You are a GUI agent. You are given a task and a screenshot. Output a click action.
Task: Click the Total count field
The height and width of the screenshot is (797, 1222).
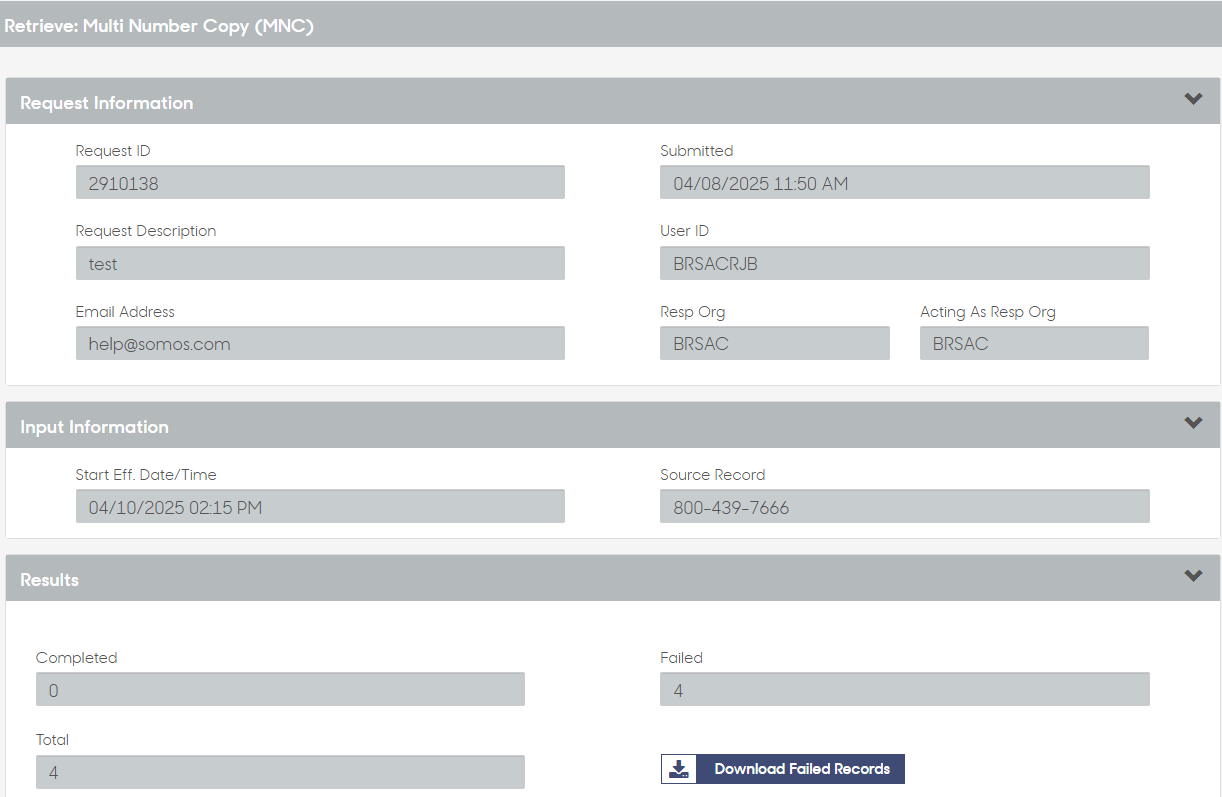point(280,772)
